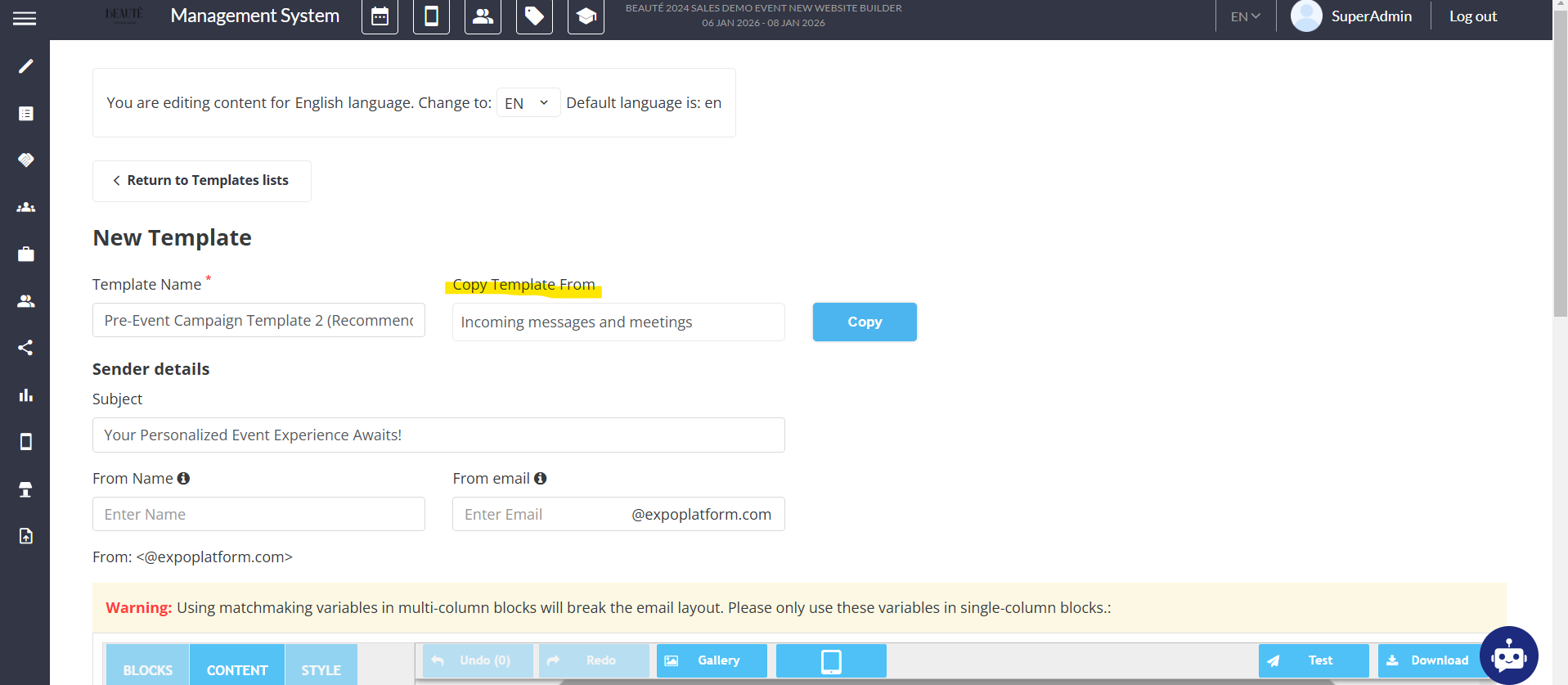1568x685 pixels.
Task: Open the bar chart analytics sidebar icon
Action: 25,395
